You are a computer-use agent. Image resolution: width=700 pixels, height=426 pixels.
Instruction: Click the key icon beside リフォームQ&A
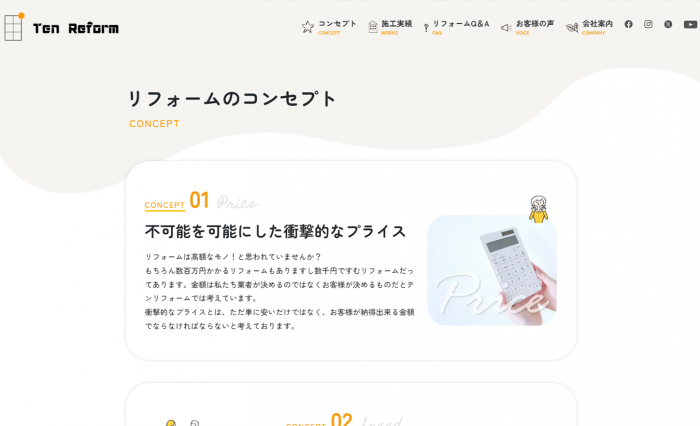coord(426,28)
